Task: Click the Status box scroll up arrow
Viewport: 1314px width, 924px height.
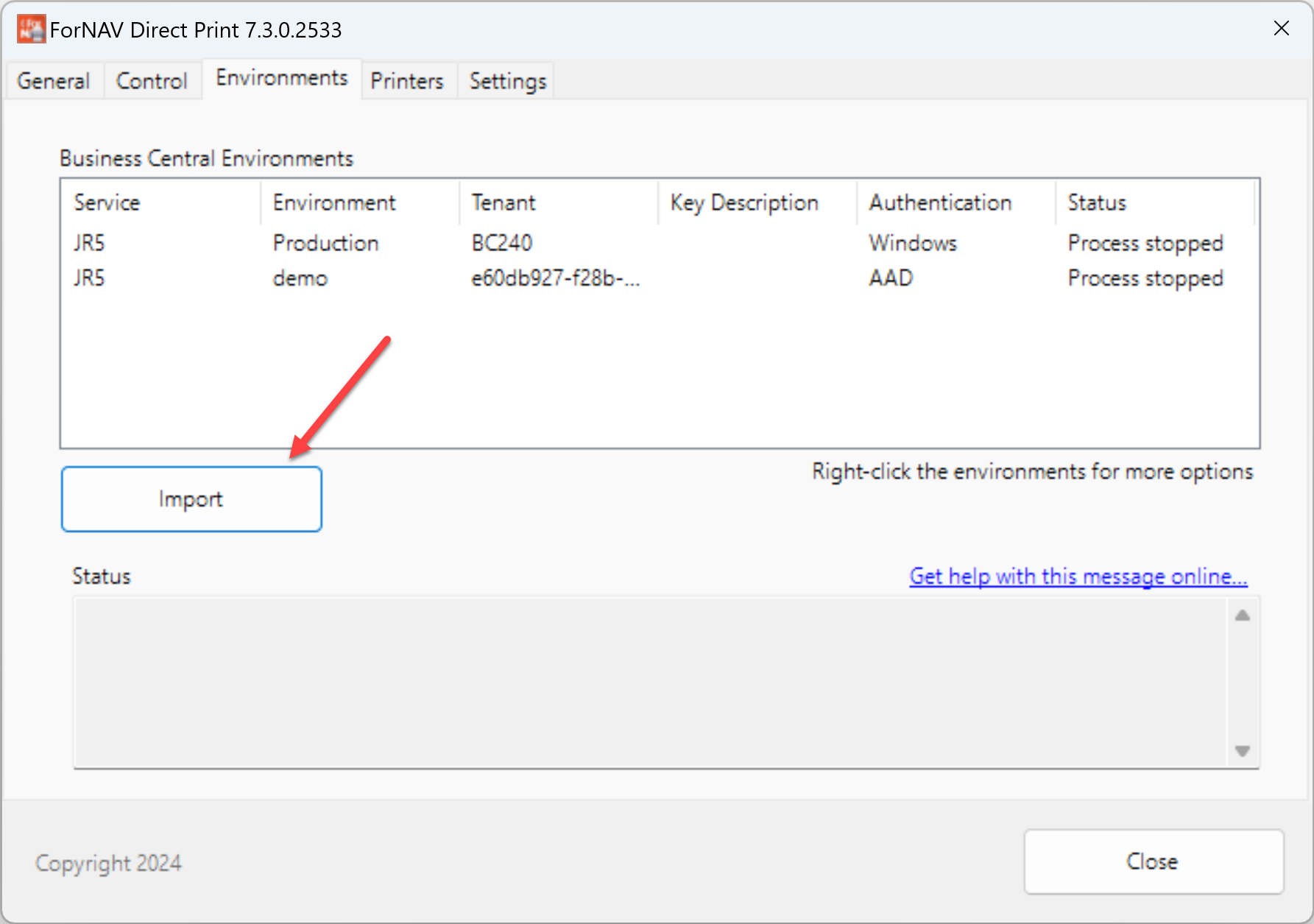Action: 1243,616
